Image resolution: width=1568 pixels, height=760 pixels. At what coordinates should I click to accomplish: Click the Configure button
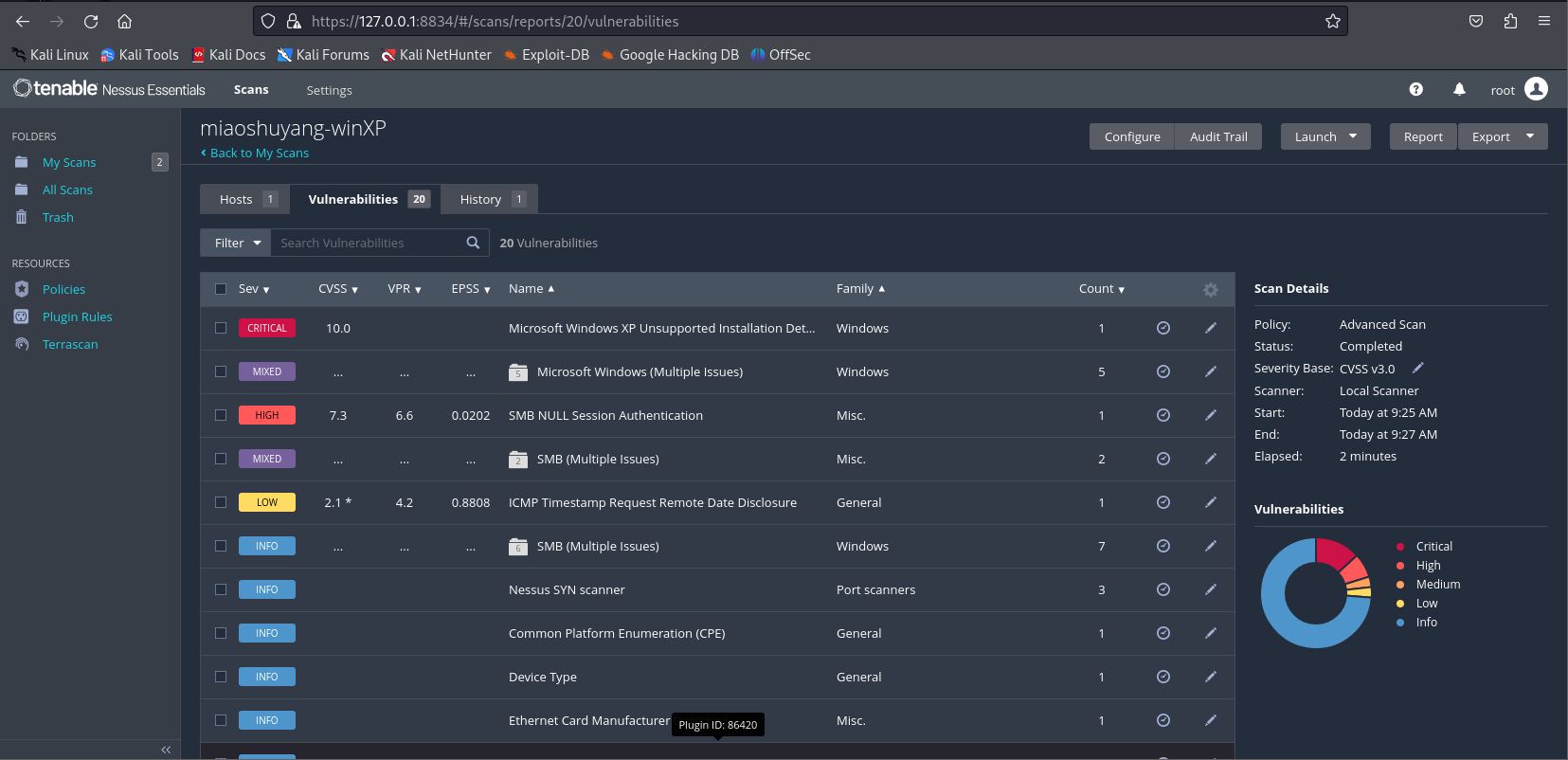[x=1132, y=136]
